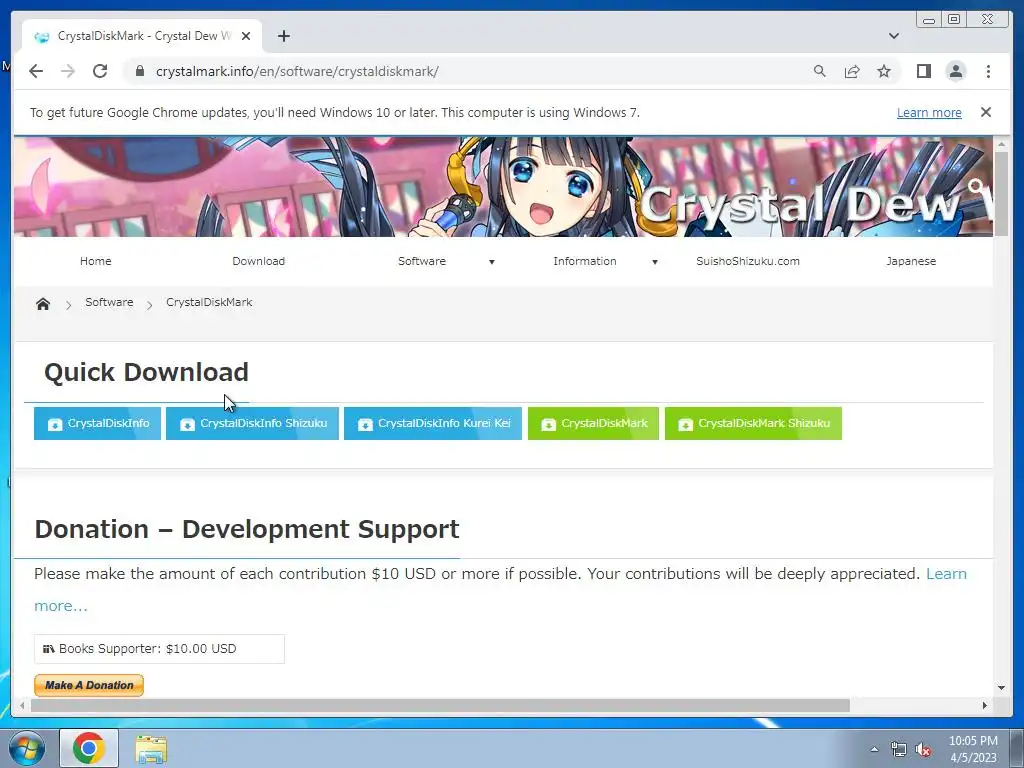This screenshot has height=768, width=1024.
Task: Click the Make A Donation button
Action: pyautogui.click(x=89, y=685)
